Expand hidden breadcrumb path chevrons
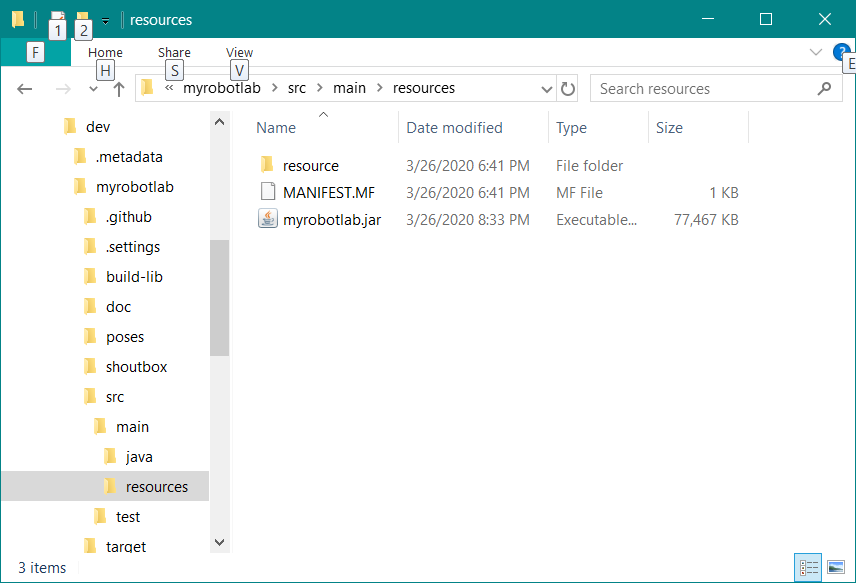 tap(169, 88)
